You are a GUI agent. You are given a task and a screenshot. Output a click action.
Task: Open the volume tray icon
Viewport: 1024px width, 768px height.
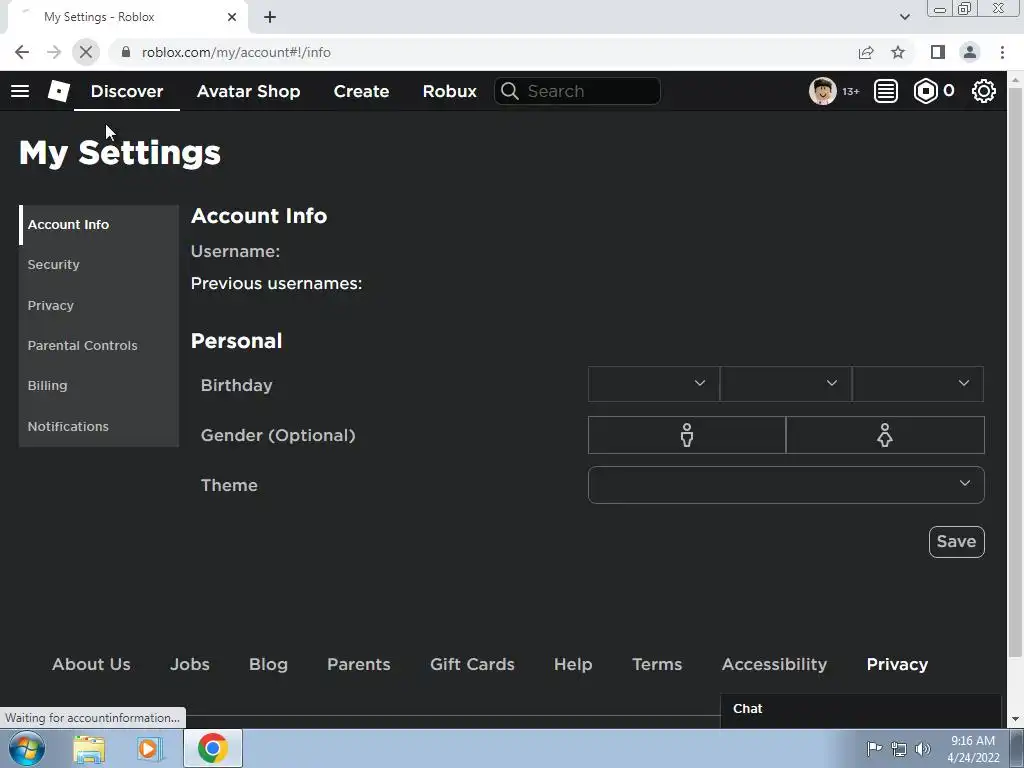pyautogui.click(x=923, y=748)
